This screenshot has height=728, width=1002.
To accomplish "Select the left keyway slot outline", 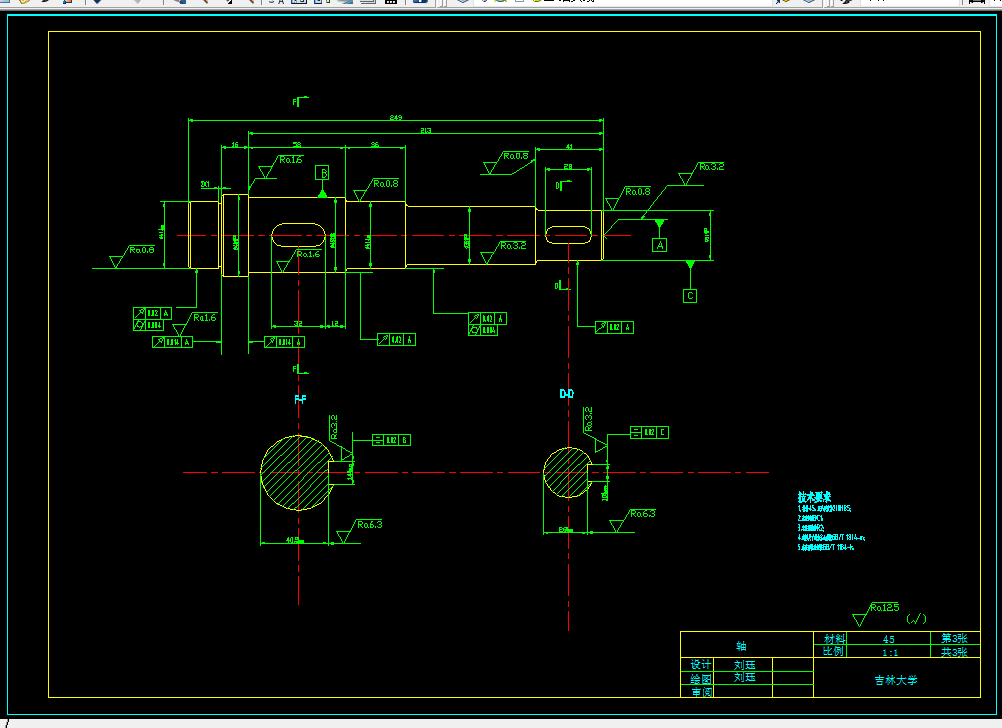I will [x=298, y=235].
